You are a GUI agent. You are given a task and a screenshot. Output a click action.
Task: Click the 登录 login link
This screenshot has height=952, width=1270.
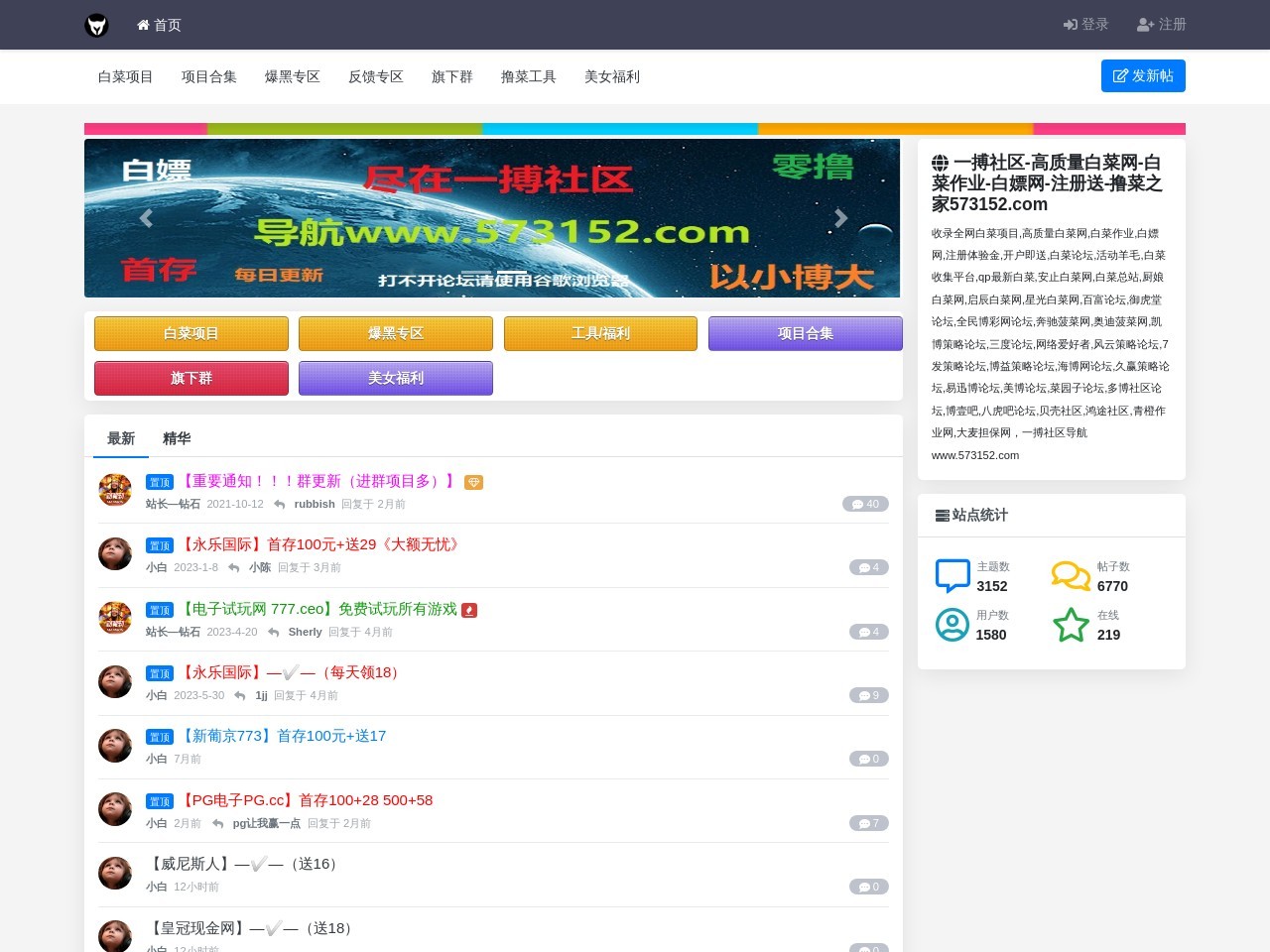point(1085,24)
